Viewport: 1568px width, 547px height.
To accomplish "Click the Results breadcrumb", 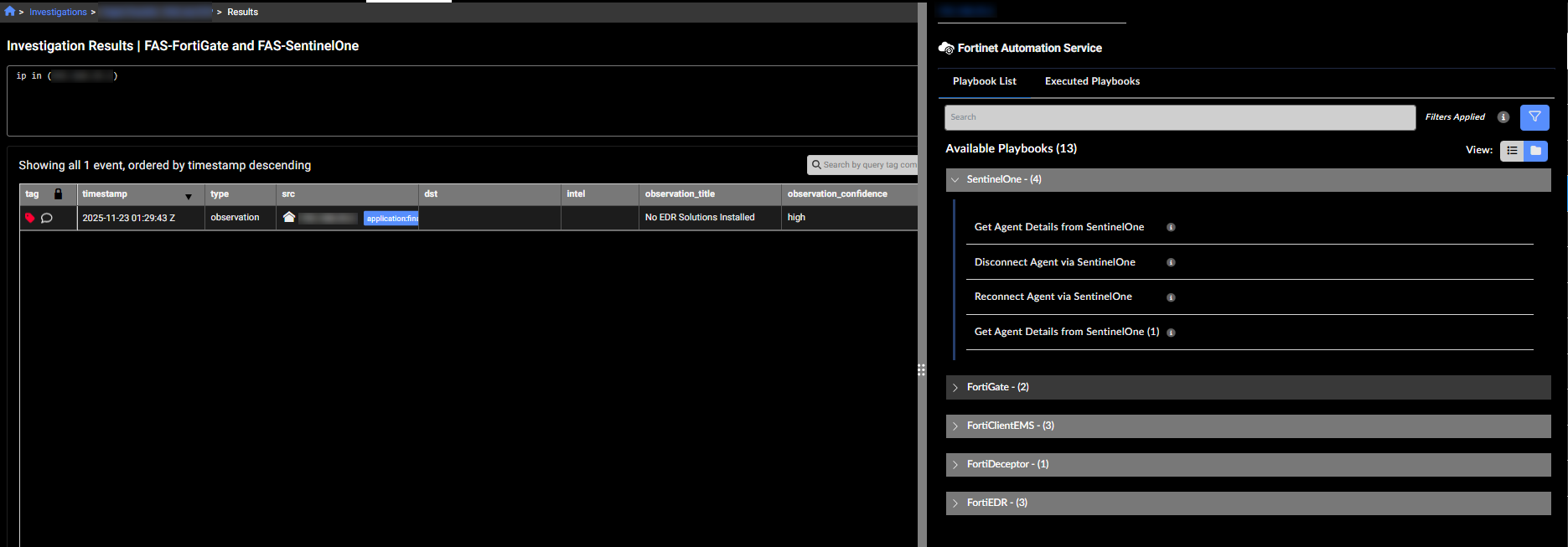I will (x=242, y=12).
